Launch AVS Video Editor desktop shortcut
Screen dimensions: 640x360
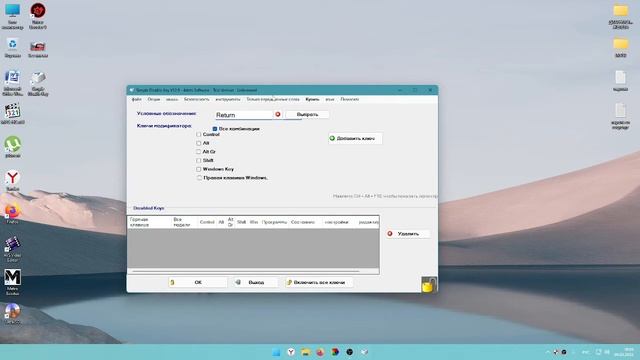12,249
